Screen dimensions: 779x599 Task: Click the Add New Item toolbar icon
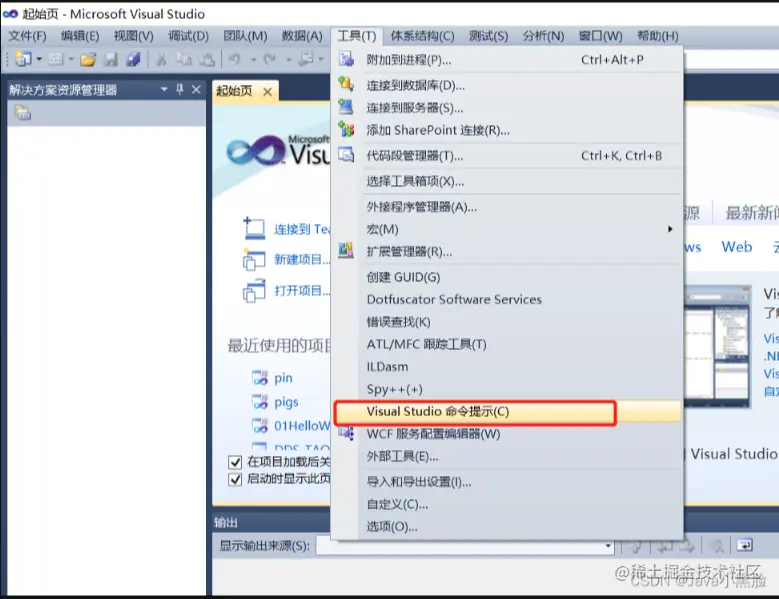[x=56, y=60]
